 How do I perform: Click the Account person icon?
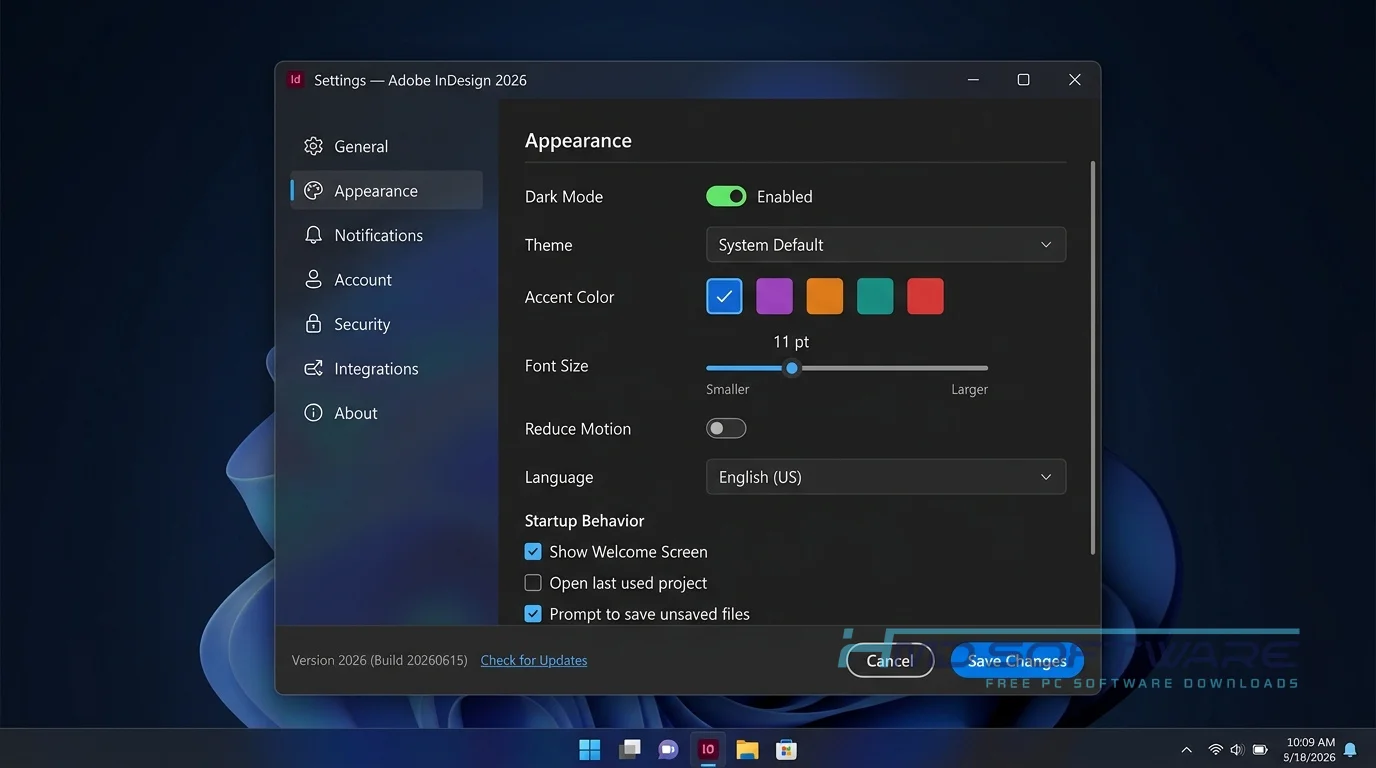tap(313, 280)
